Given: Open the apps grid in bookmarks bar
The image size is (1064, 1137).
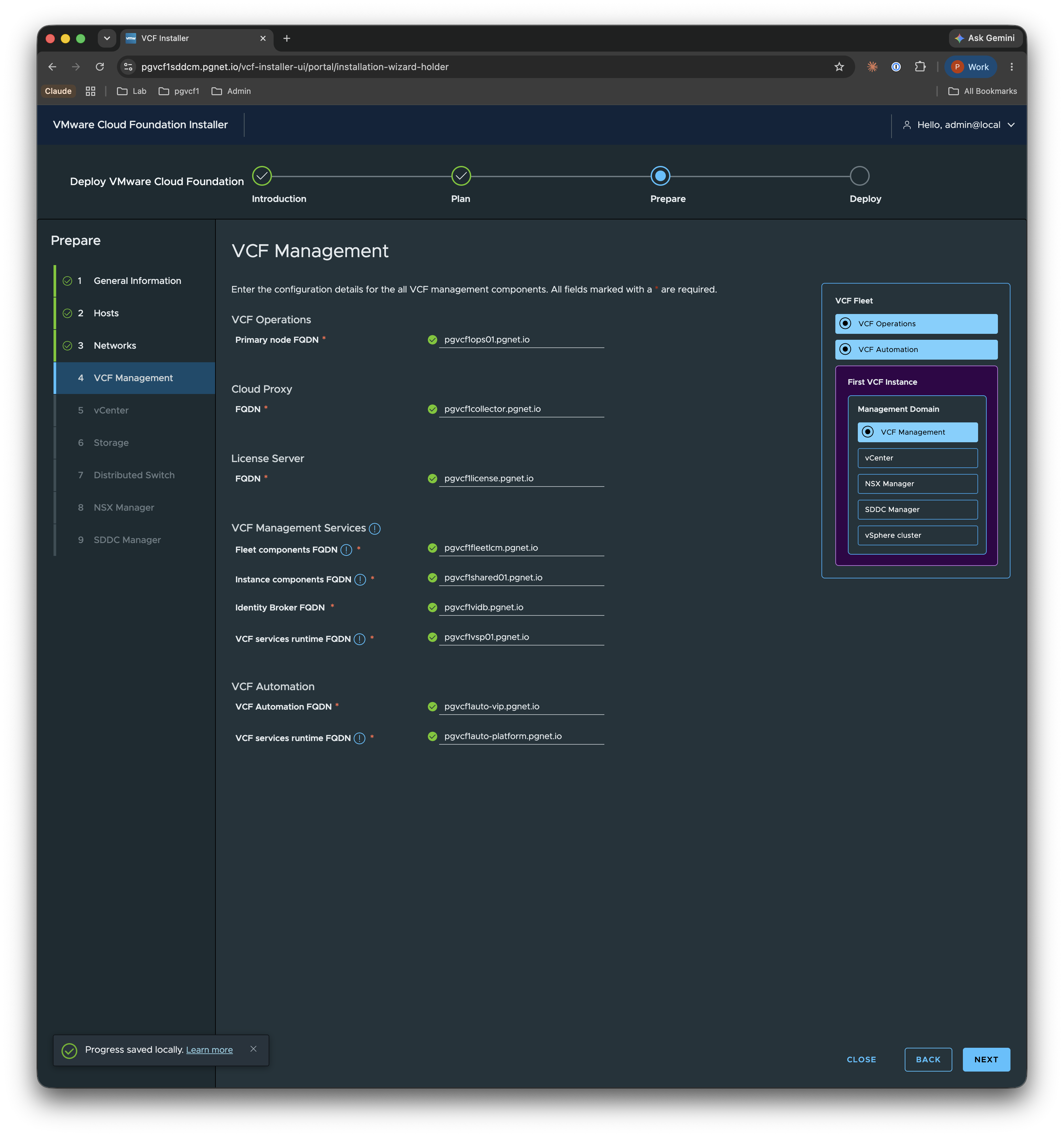Looking at the screenshot, I should tap(90, 91).
